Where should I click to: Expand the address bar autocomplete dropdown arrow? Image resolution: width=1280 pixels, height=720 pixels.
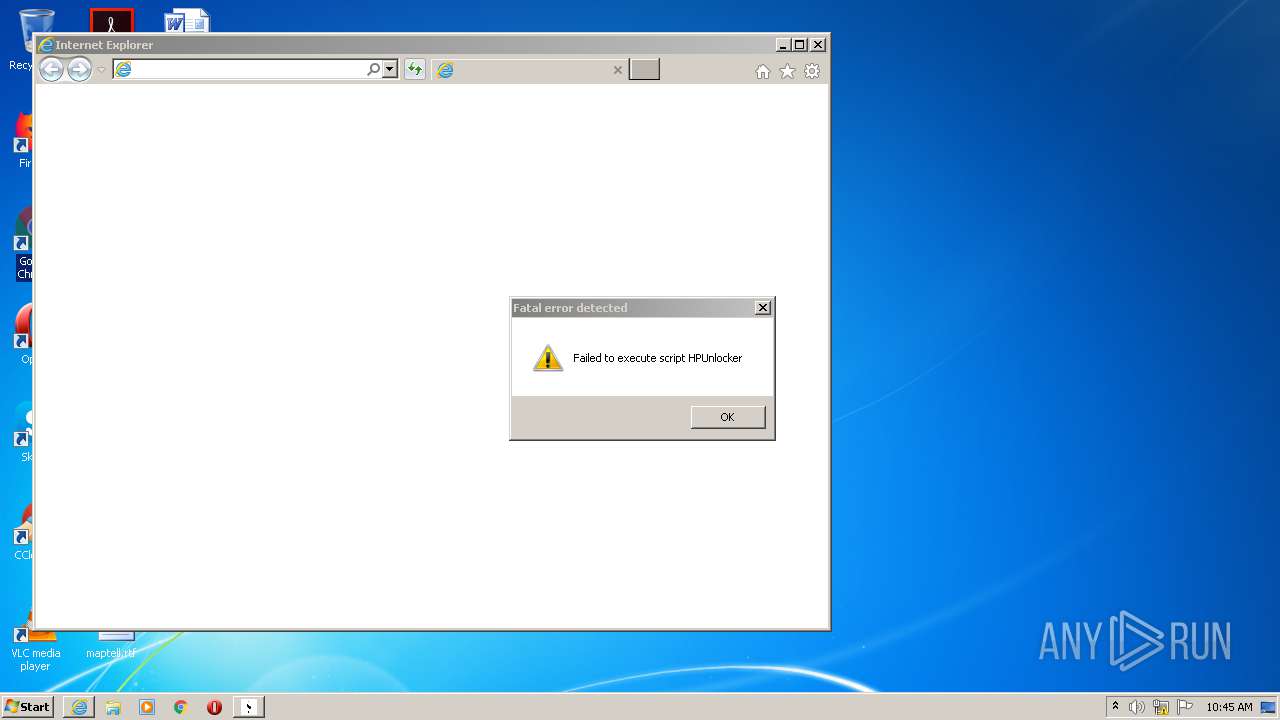(x=390, y=69)
